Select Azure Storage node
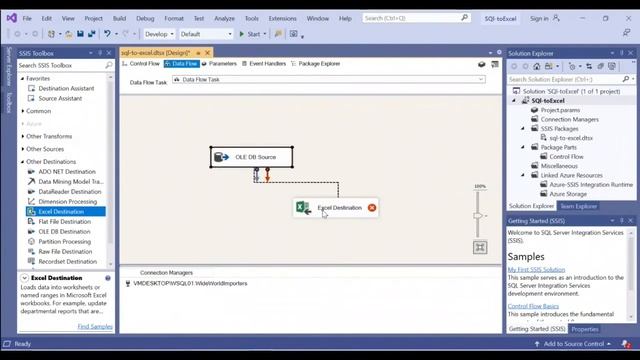 [x=568, y=194]
